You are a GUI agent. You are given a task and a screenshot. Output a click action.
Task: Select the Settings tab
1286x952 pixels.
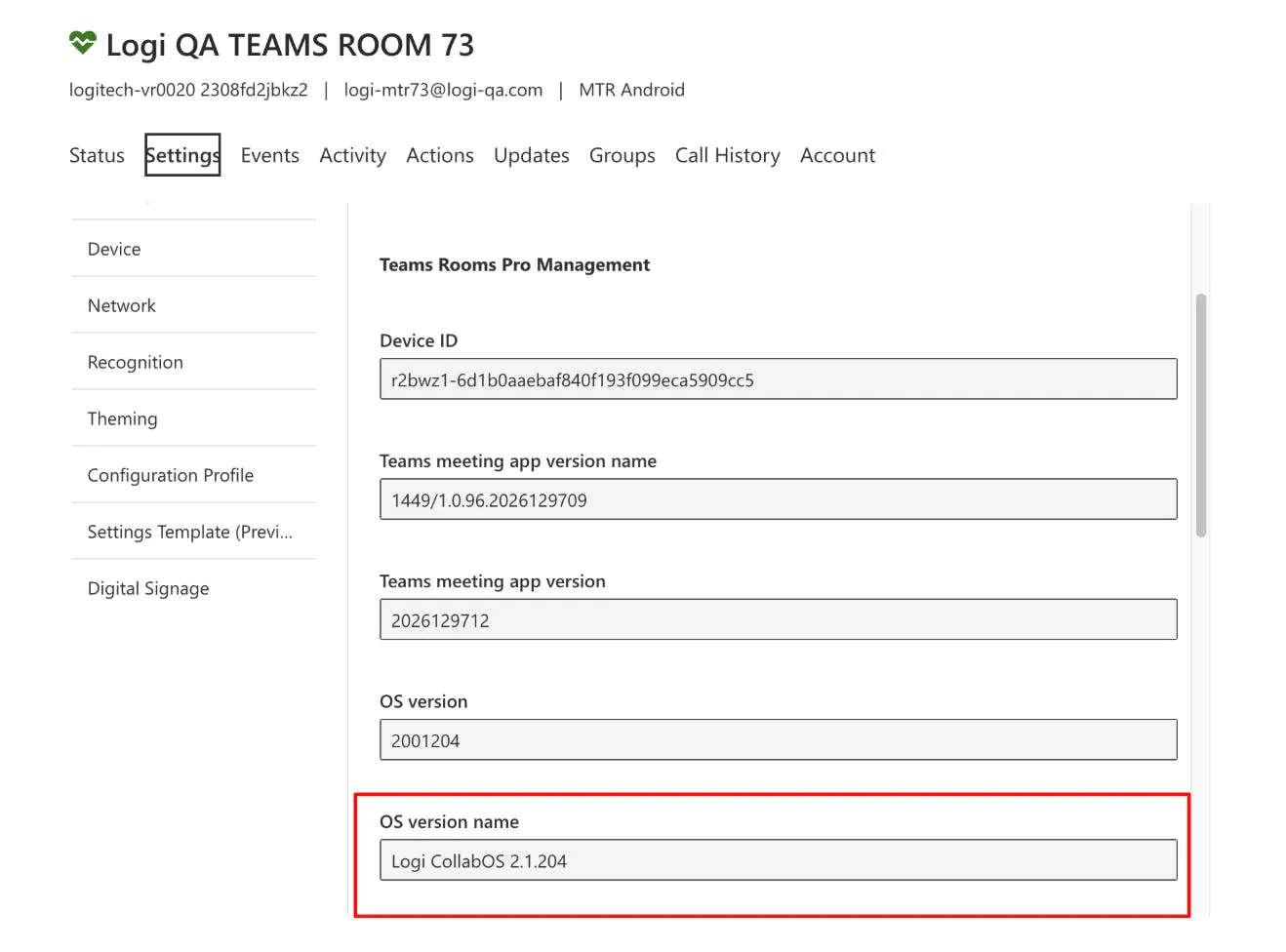pos(182,155)
